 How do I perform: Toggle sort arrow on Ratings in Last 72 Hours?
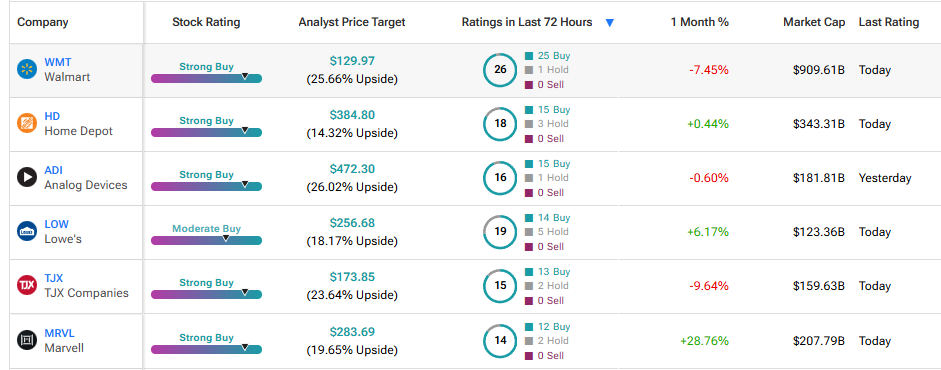click(x=610, y=23)
